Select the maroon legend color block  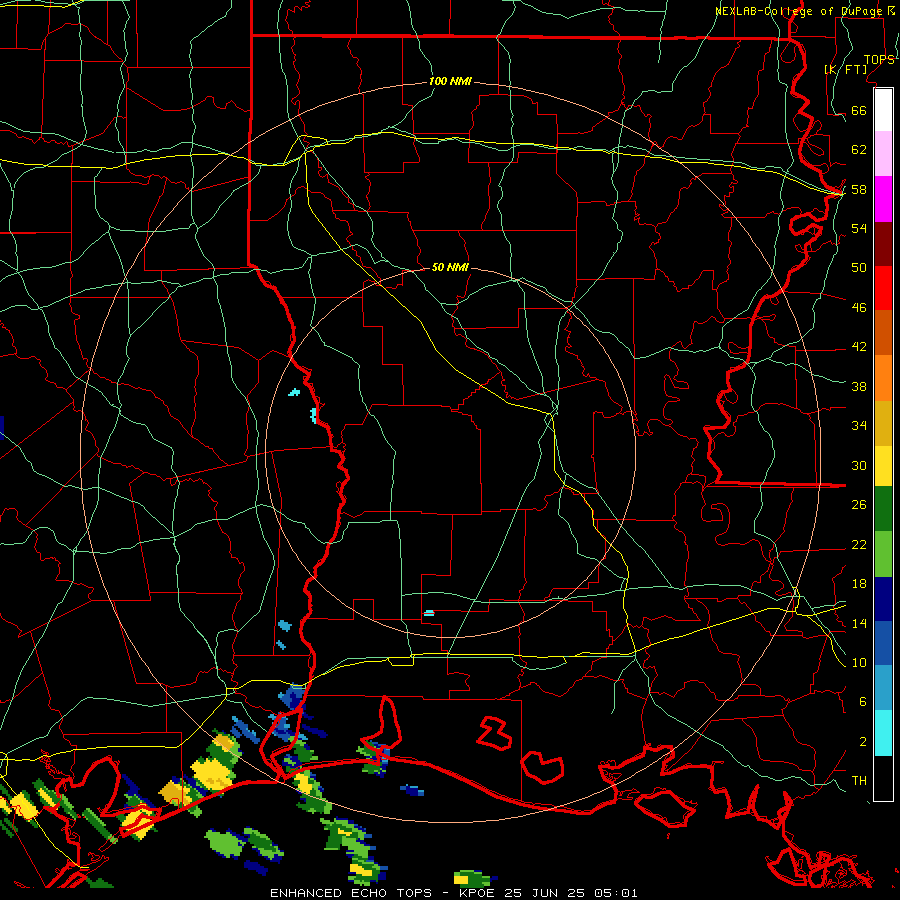coord(883,244)
